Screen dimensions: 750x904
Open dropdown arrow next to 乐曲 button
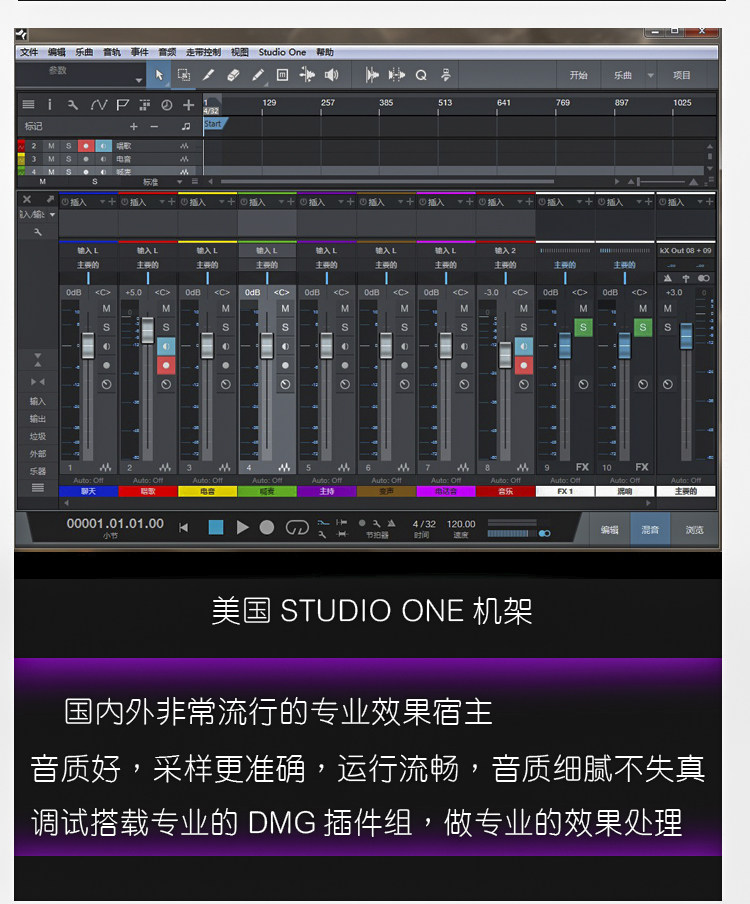(651, 76)
